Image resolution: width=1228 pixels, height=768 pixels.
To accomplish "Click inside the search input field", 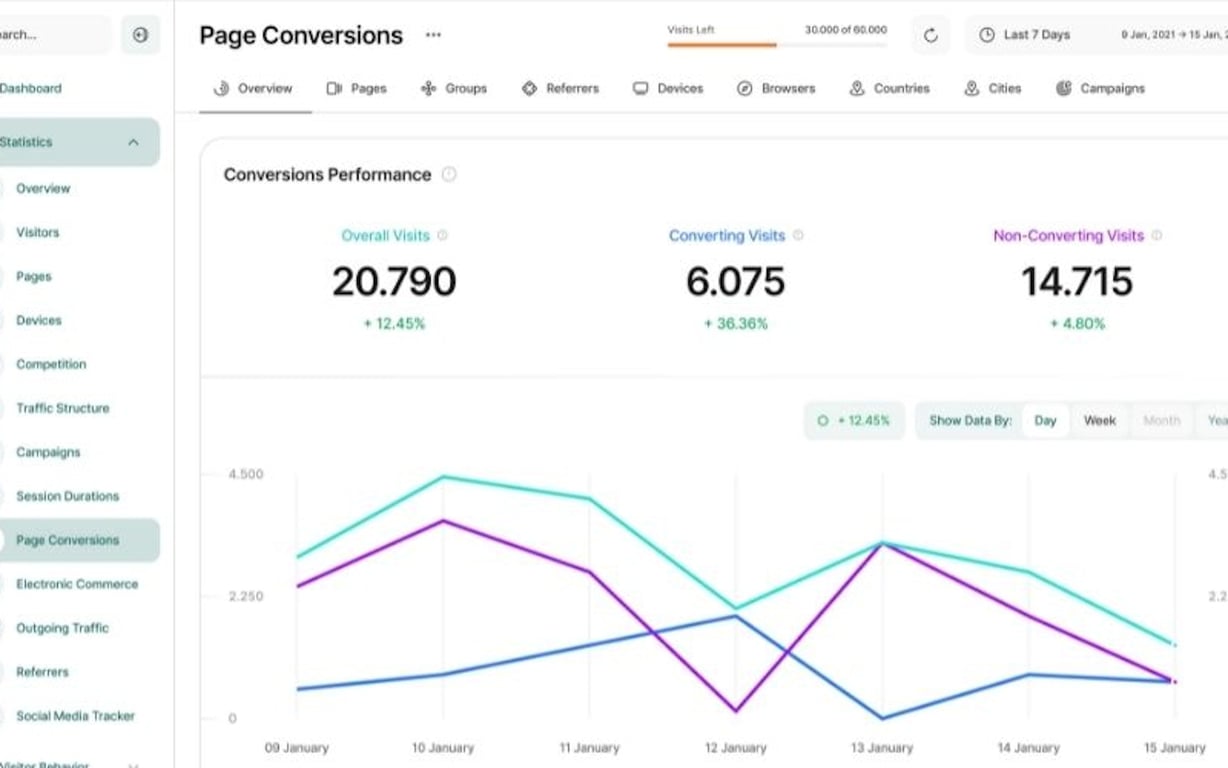I will pyautogui.click(x=55, y=34).
